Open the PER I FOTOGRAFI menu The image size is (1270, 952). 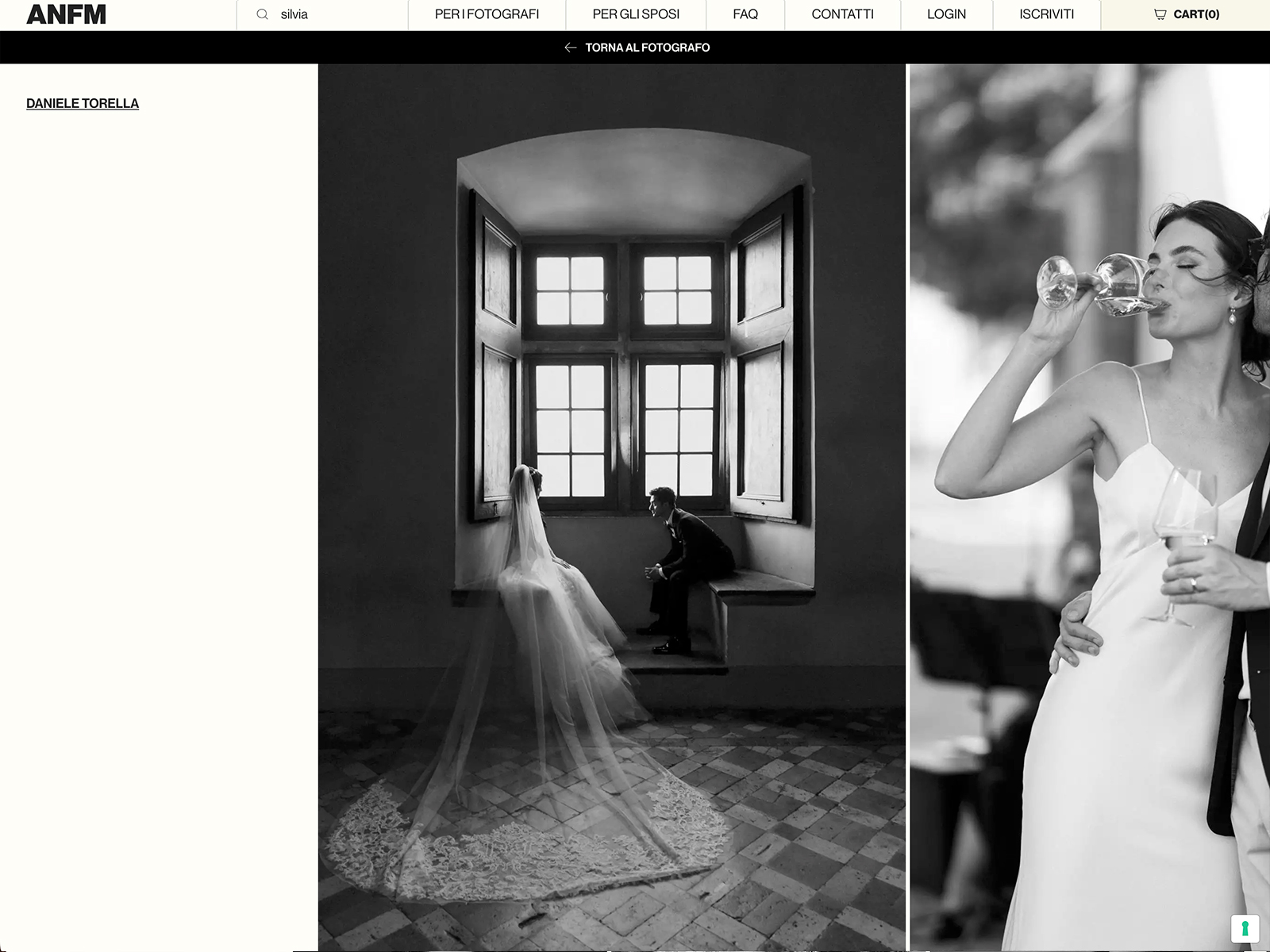pyautogui.click(x=487, y=14)
